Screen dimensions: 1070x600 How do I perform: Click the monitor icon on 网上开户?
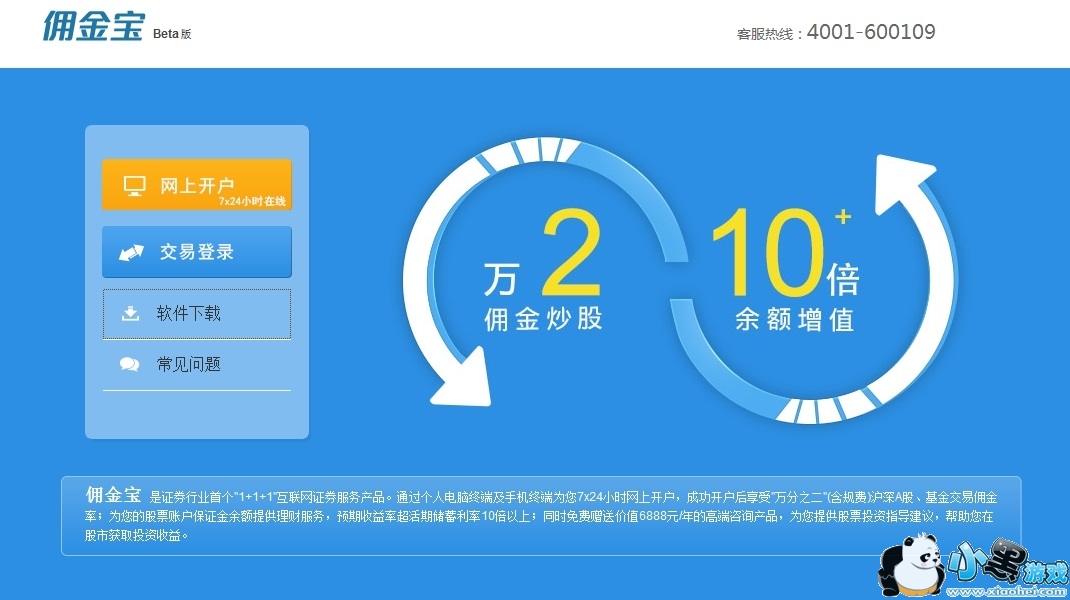134,186
